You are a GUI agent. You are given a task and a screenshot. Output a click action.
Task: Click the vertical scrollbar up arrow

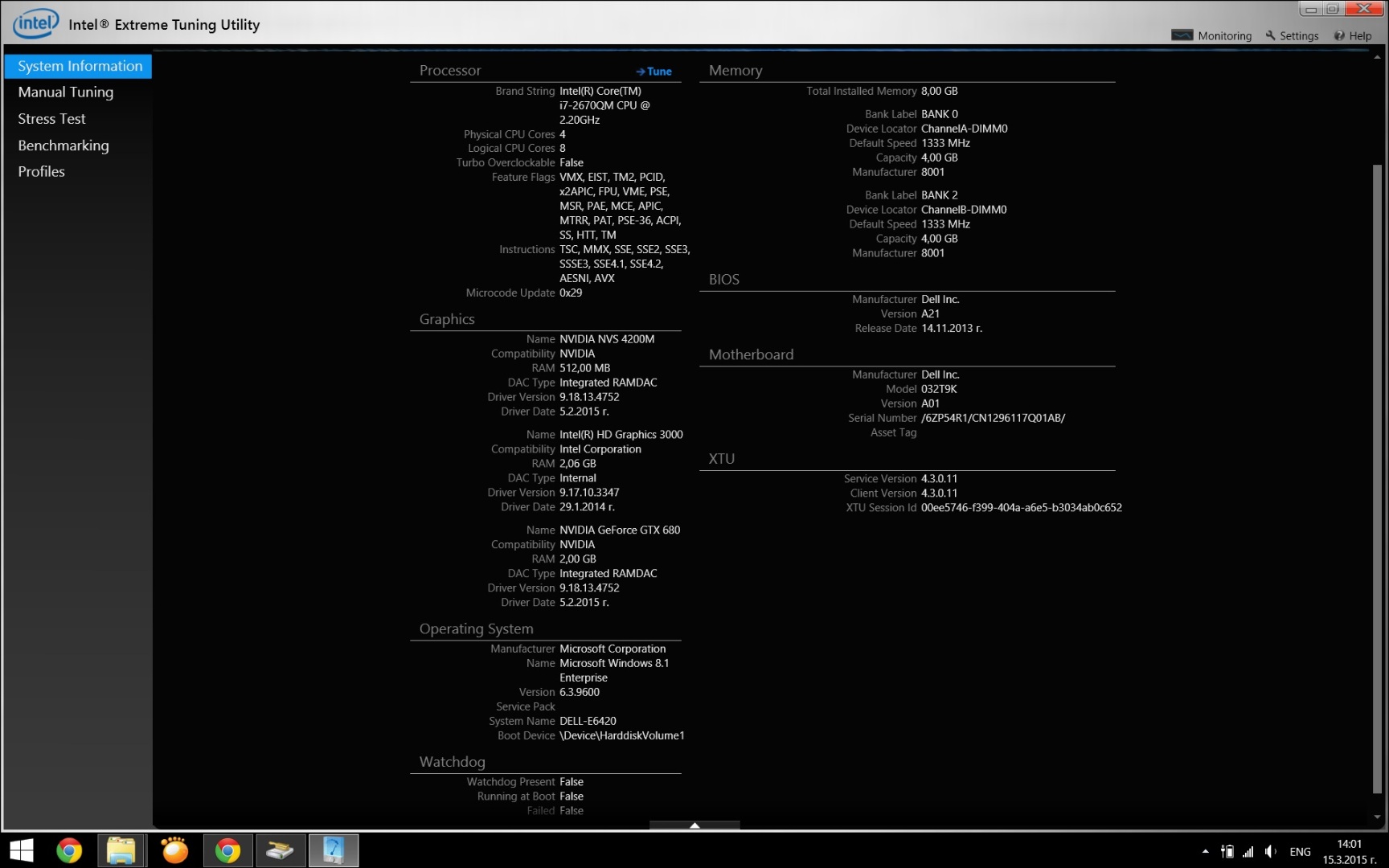pyautogui.click(x=1377, y=58)
